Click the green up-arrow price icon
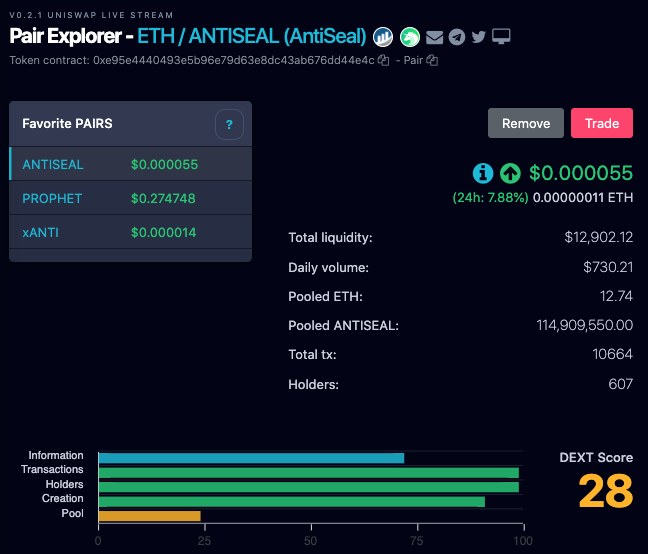Viewport: 648px width, 554px height. pyautogui.click(x=510, y=173)
